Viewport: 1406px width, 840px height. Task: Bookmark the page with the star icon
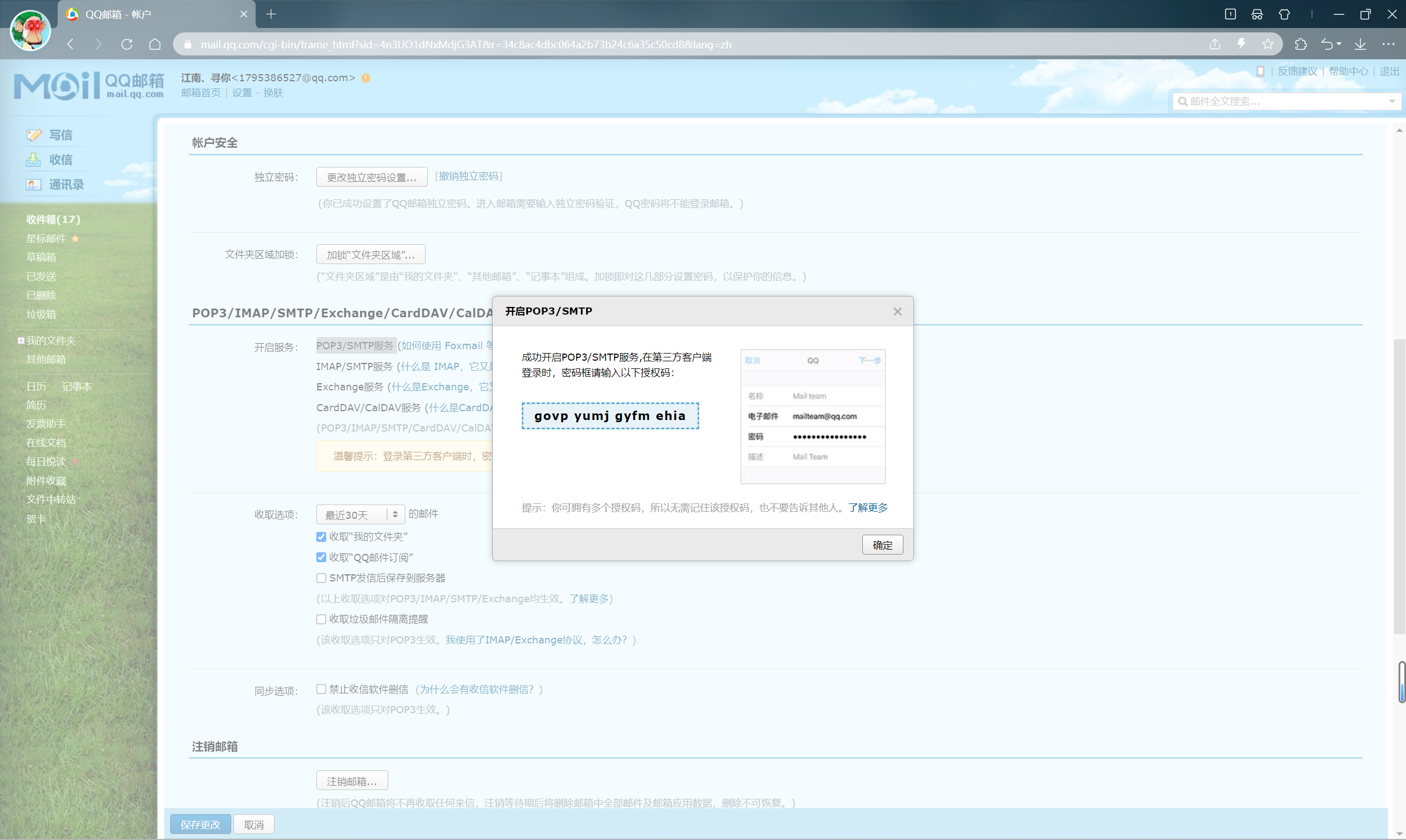[x=1268, y=44]
